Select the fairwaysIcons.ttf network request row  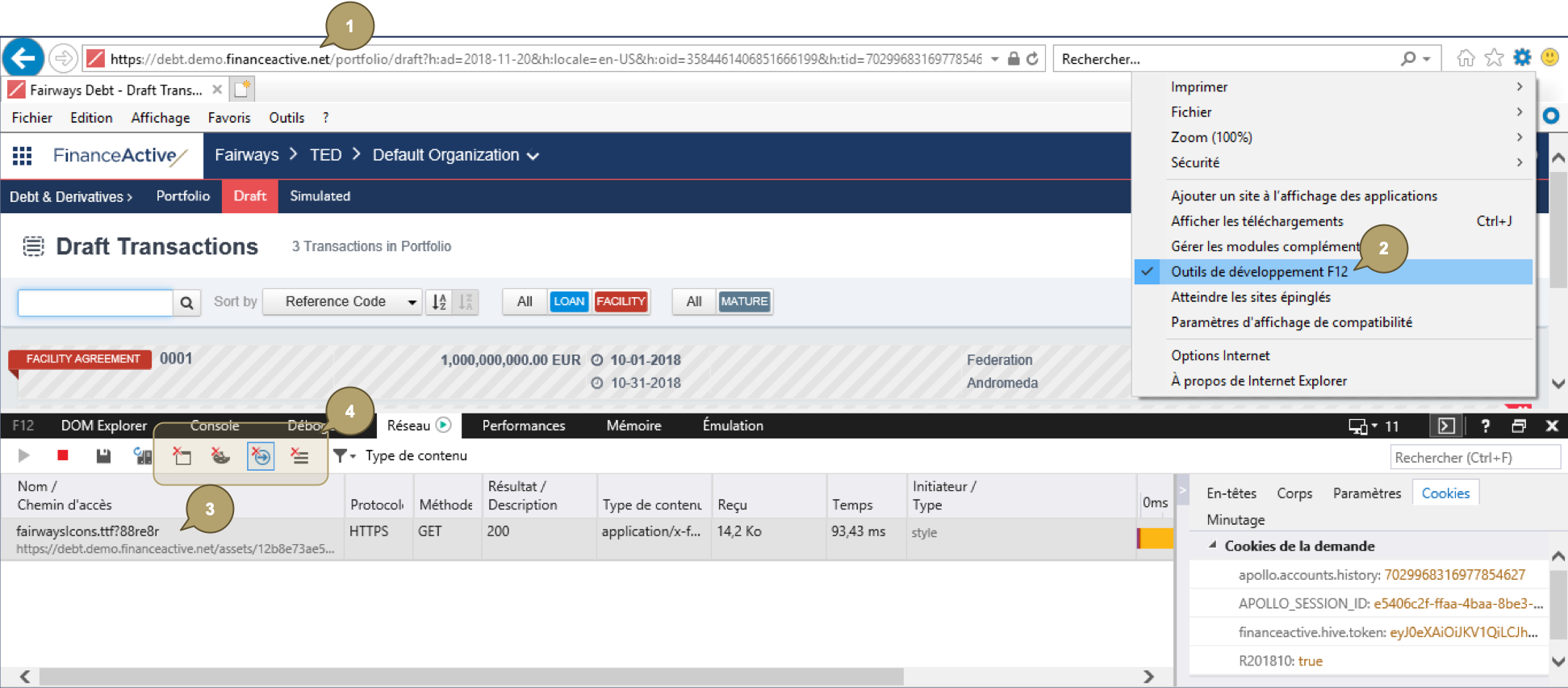point(587,539)
